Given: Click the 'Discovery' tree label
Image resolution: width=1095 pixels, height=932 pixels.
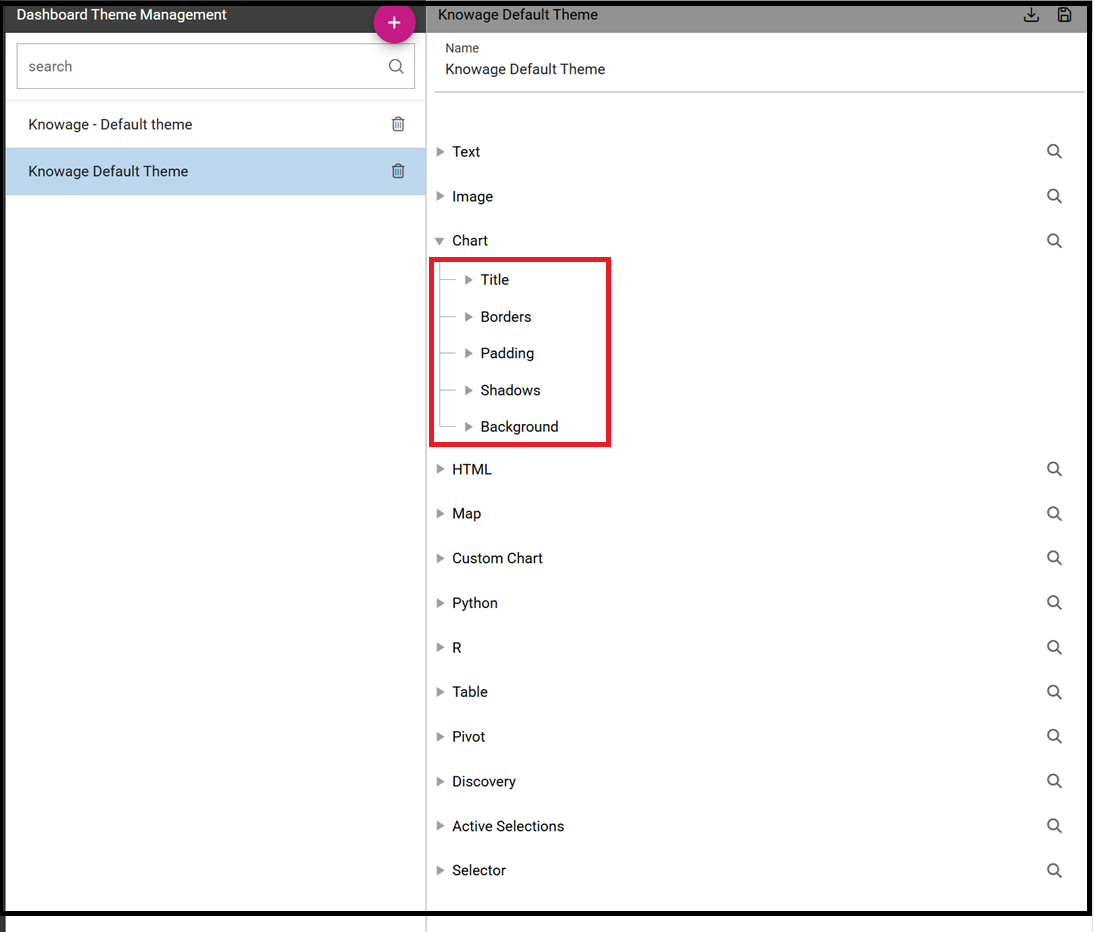Looking at the screenshot, I should (x=484, y=781).
